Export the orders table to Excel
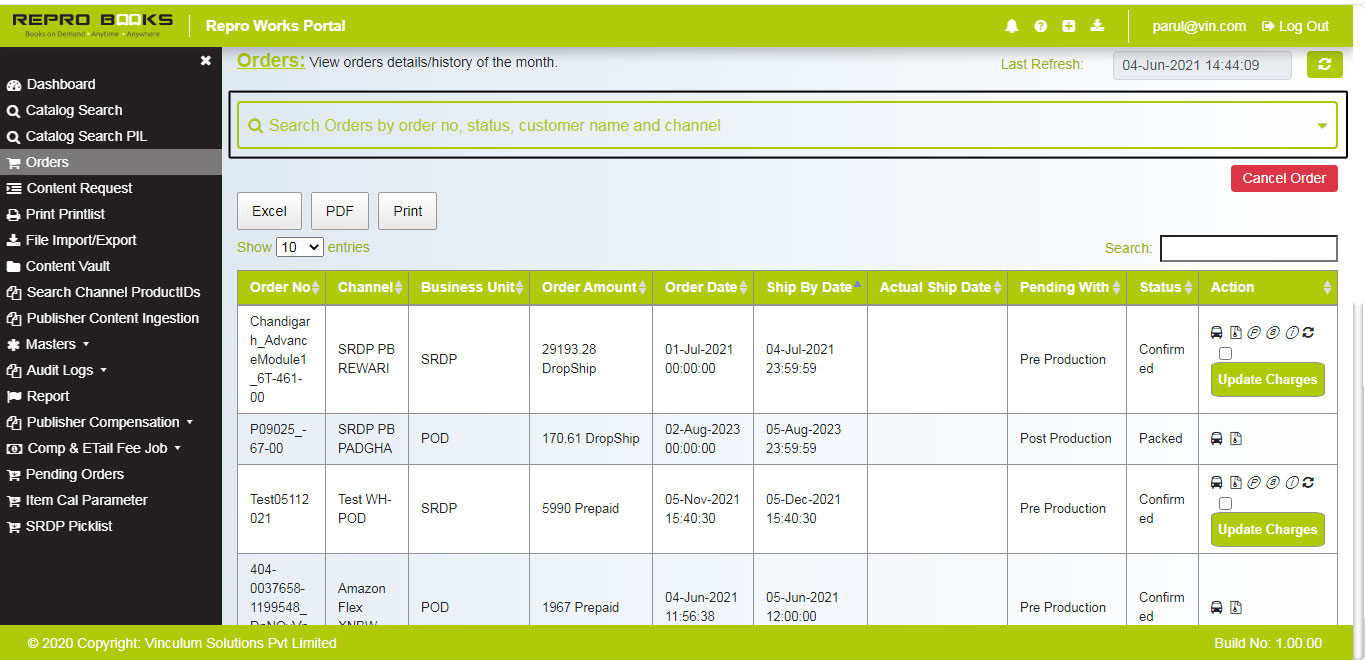This screenshot has width=1365, height=660. point(269,211)
